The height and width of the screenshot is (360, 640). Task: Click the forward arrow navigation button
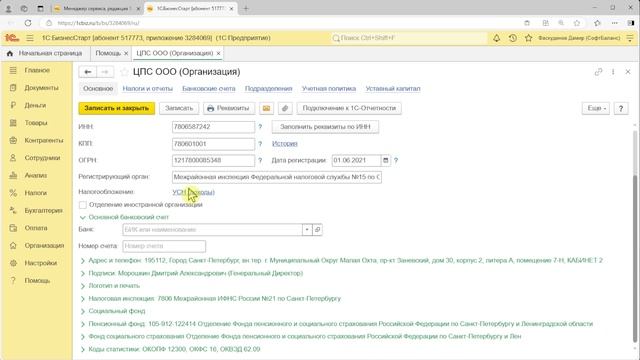[105, 72]
